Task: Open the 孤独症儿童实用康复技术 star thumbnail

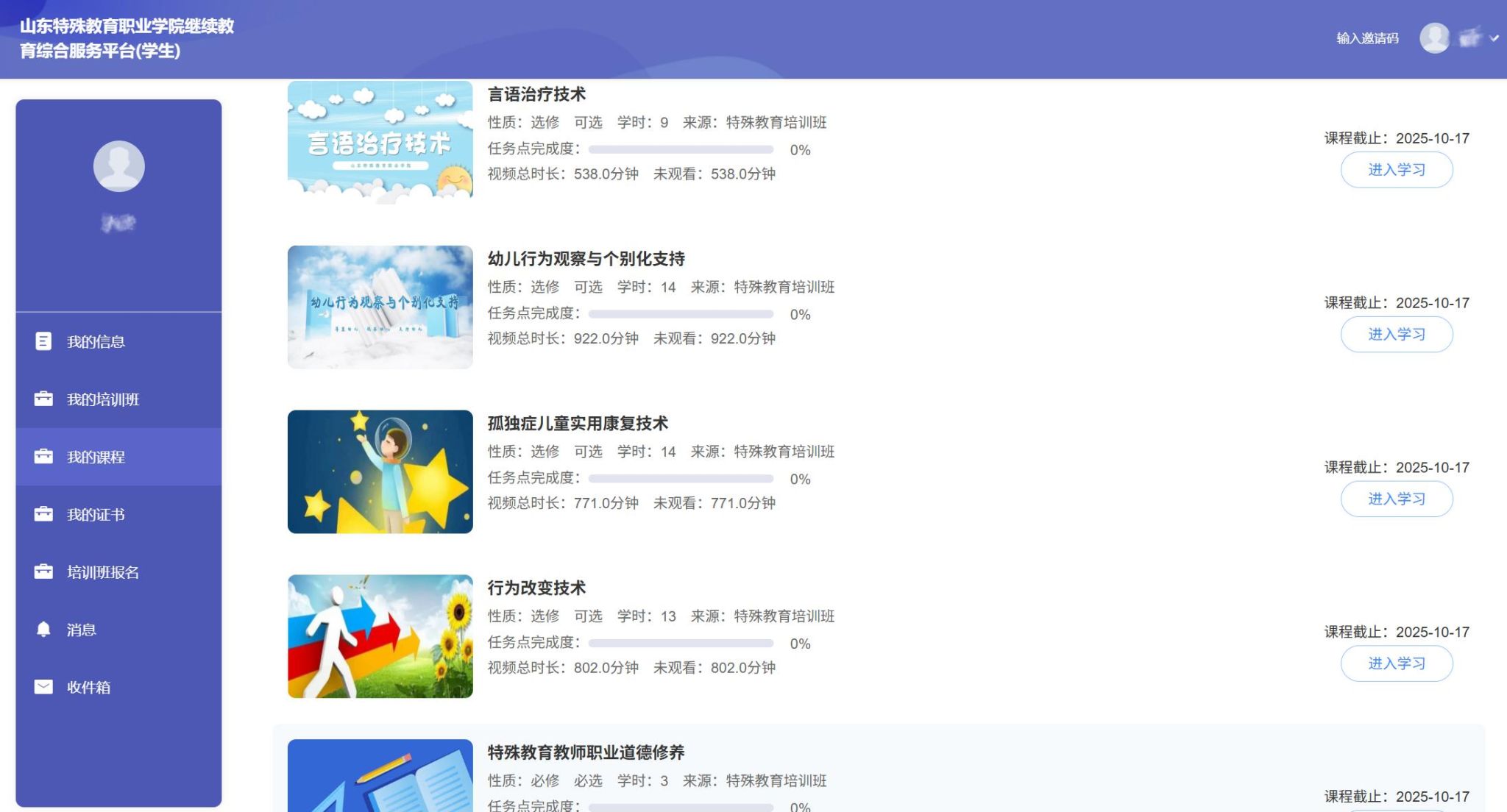Action: tap(380, 471)
